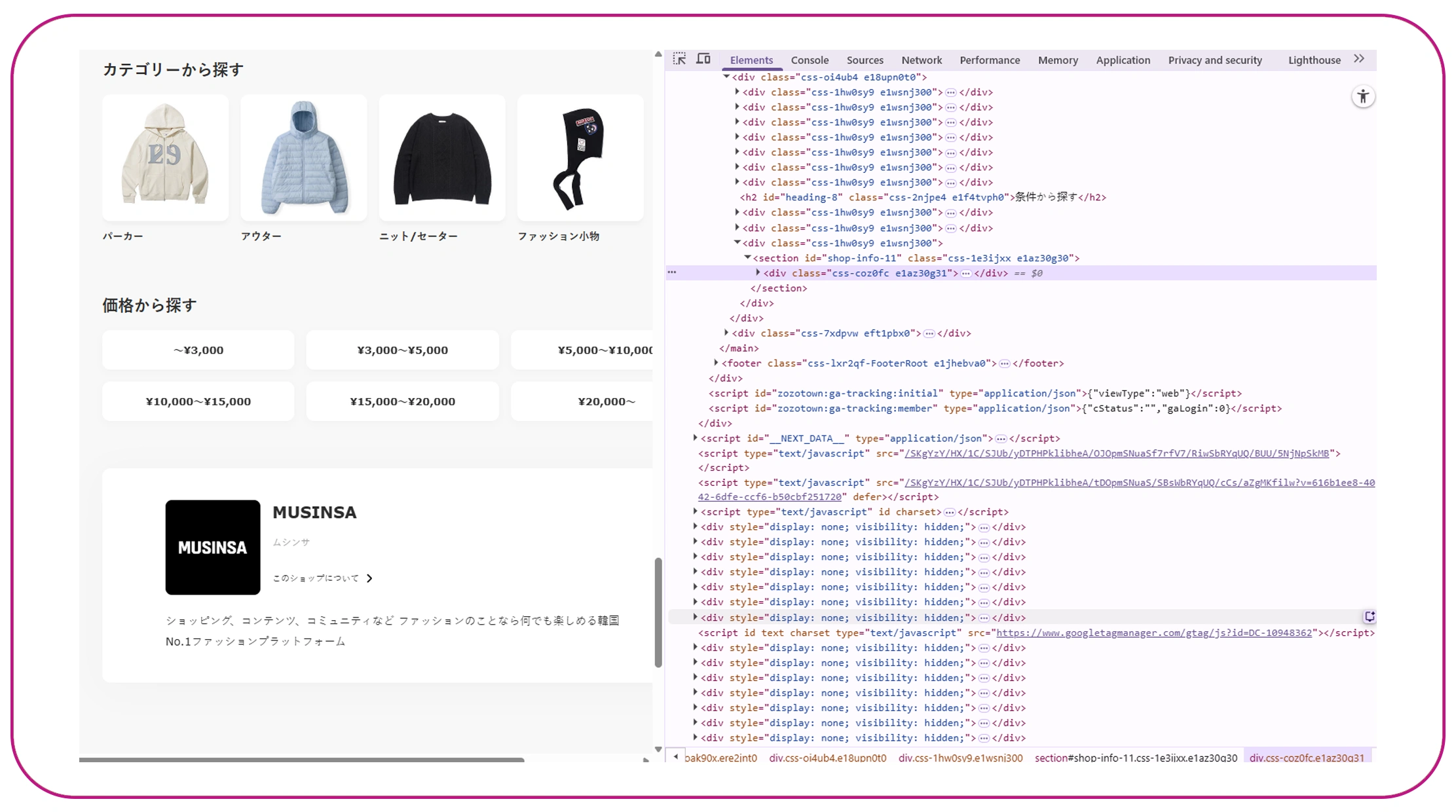Open googletagmanager script source link
The height and width of the screenshot is (812, 1456).
pyautogui.click(x=1153, y=633)
